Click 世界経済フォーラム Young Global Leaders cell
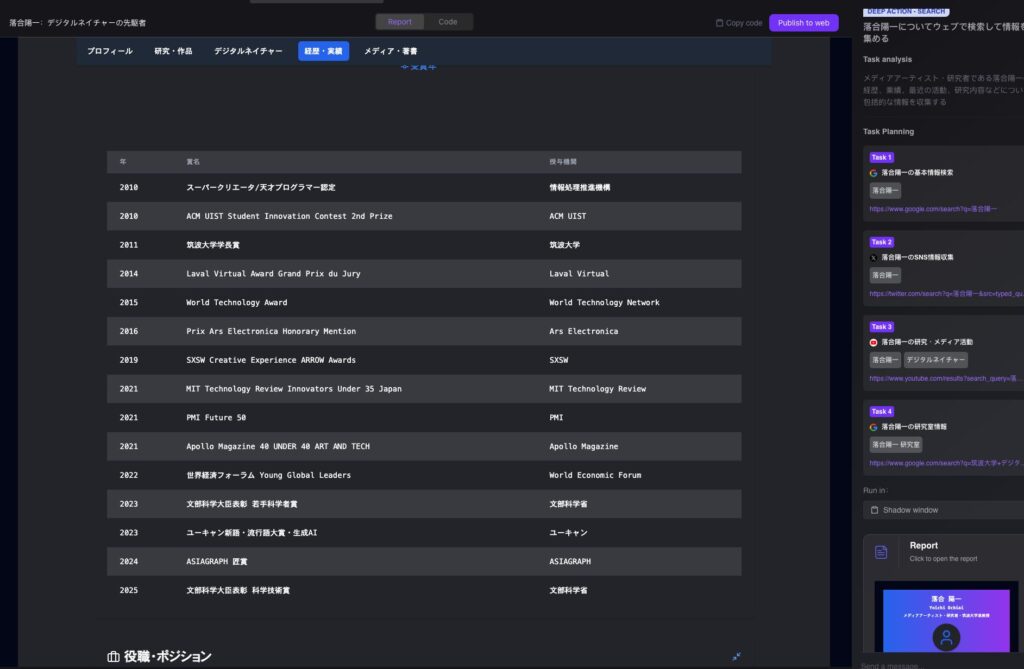The width and height of the screenshot is (1024, 669). [x=268, y=475]
